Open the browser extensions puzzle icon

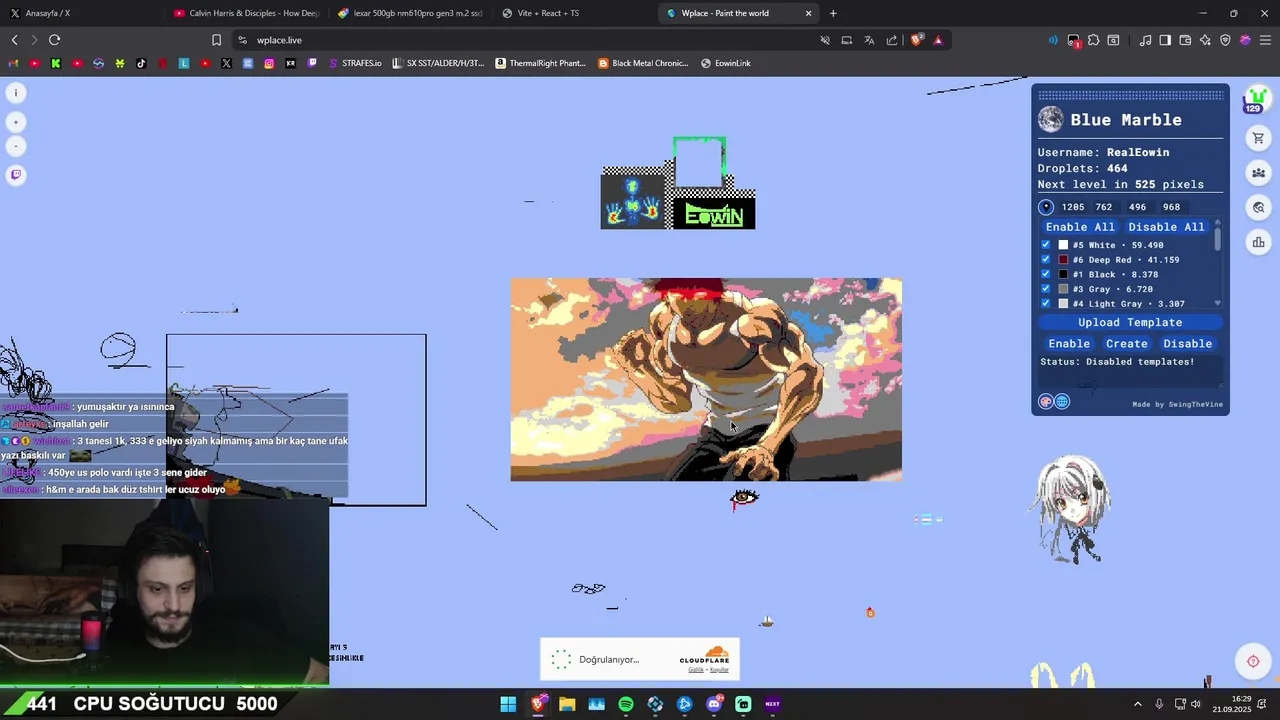pos(1093,40)
